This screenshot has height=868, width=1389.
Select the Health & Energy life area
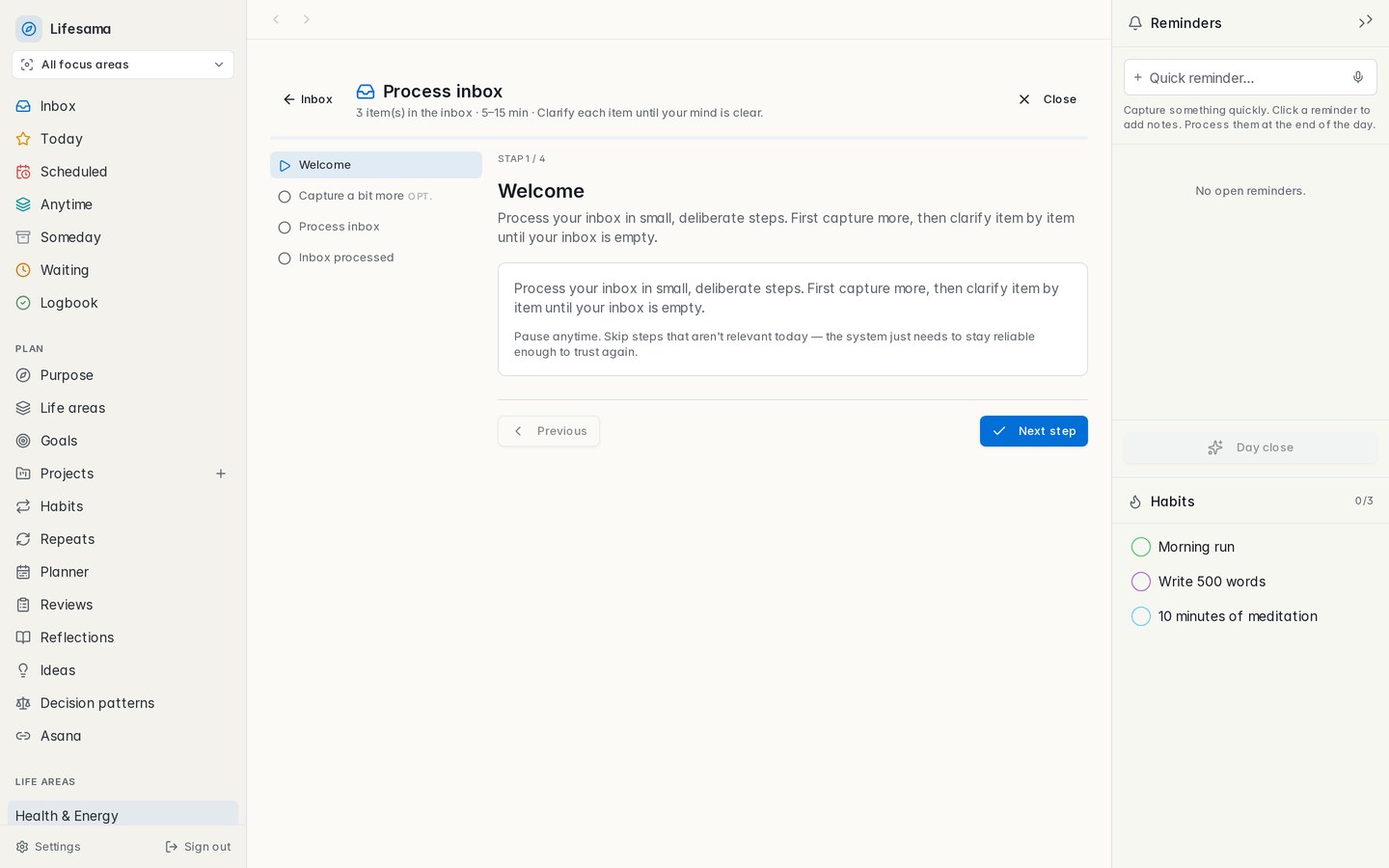click(123, 815)
